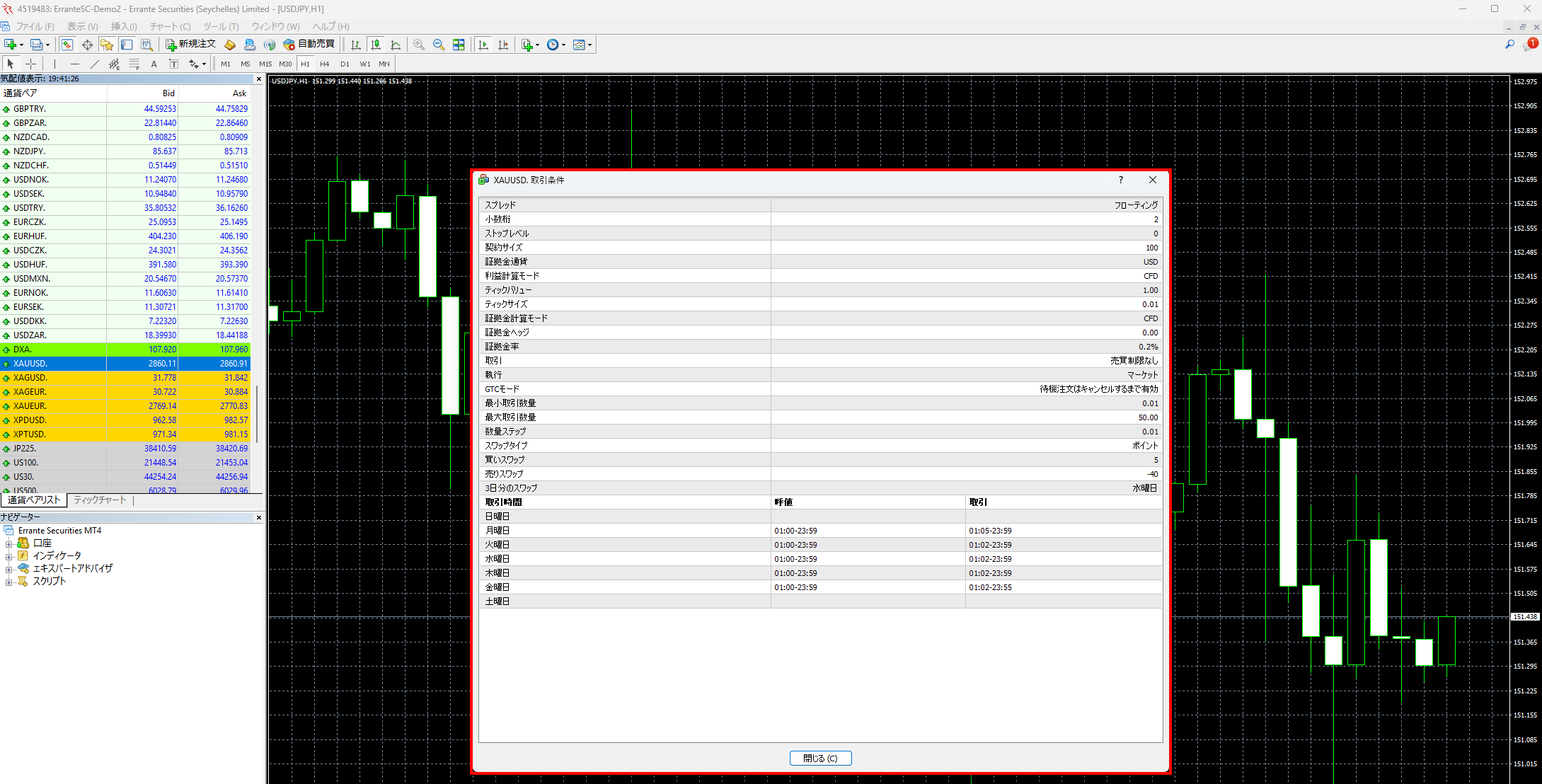Open the notifications bubble showing 1

pyautogui.click(x=1531, y=45)
